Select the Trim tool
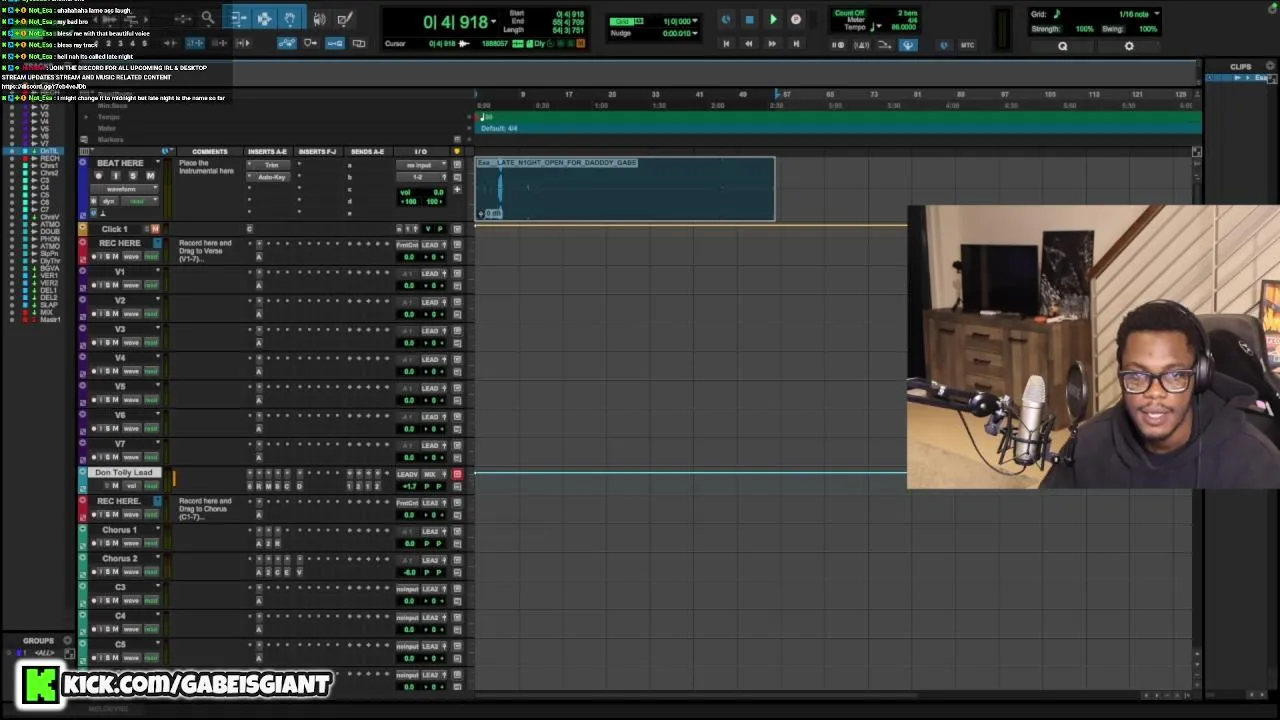Viewport: 1280px width, 720px height. pos(238,19)
